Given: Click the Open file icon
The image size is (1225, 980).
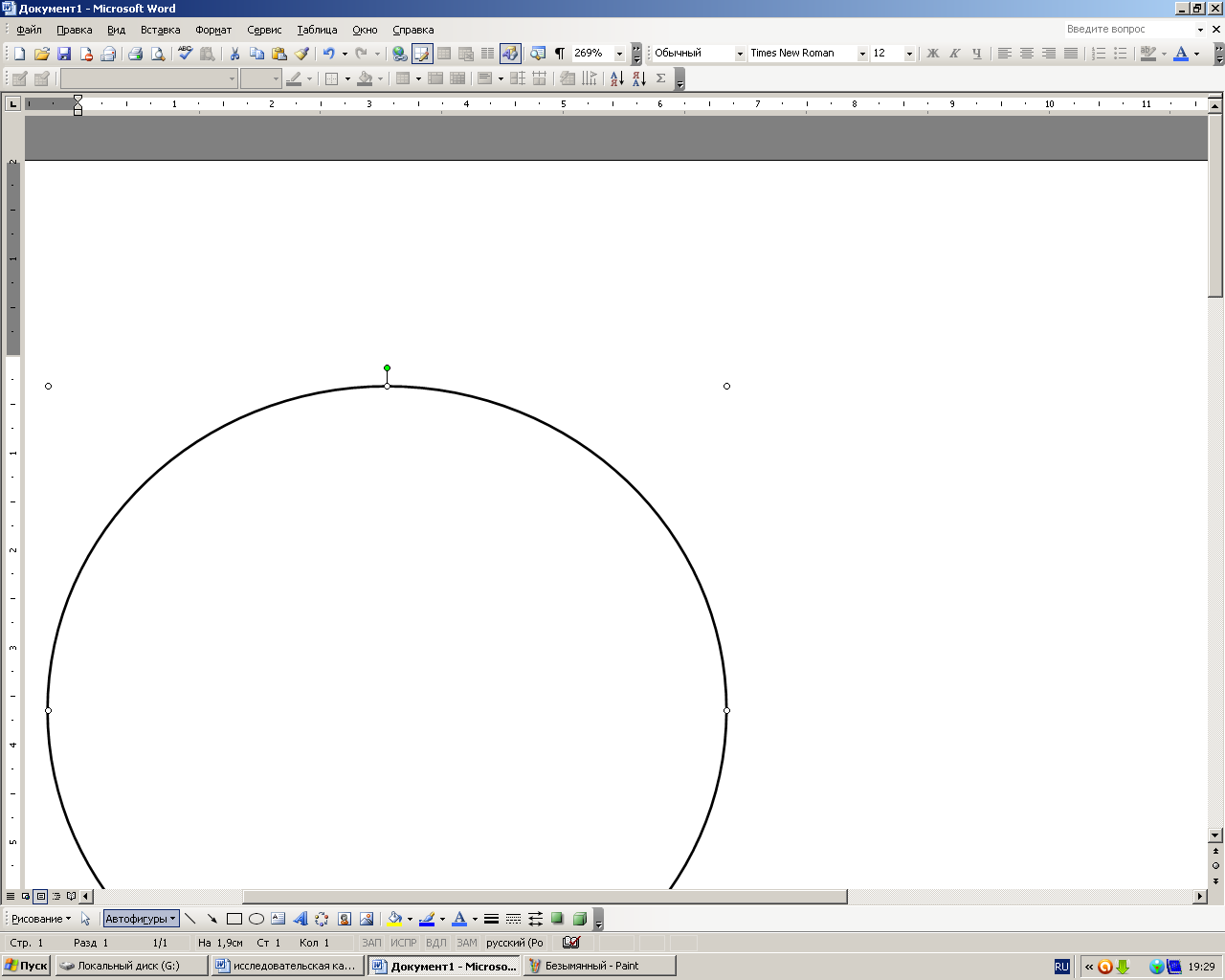Looking at the screenshot, I should [41, 54].
